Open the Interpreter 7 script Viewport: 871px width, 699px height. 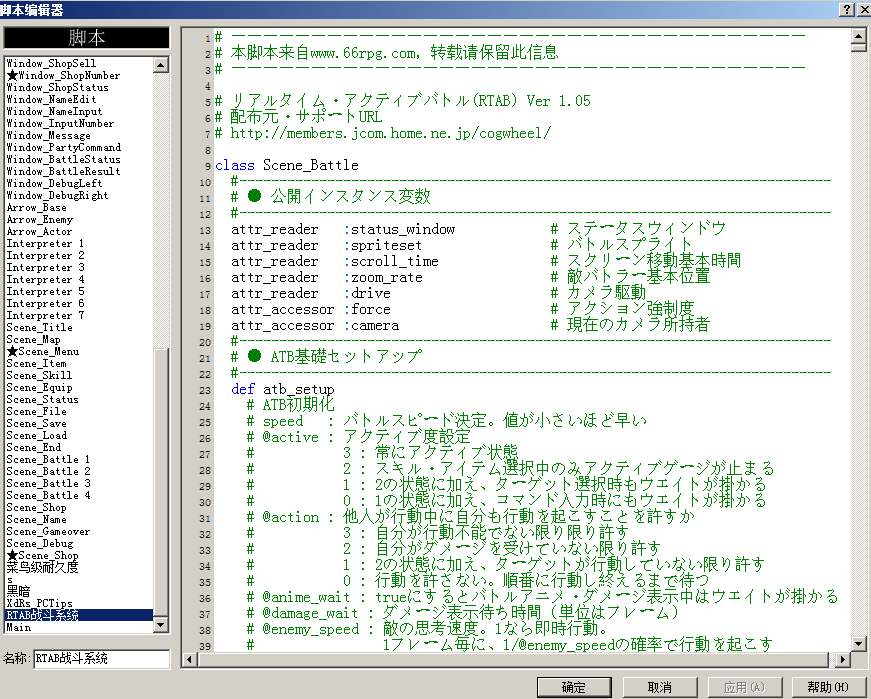tap(79, 315)
